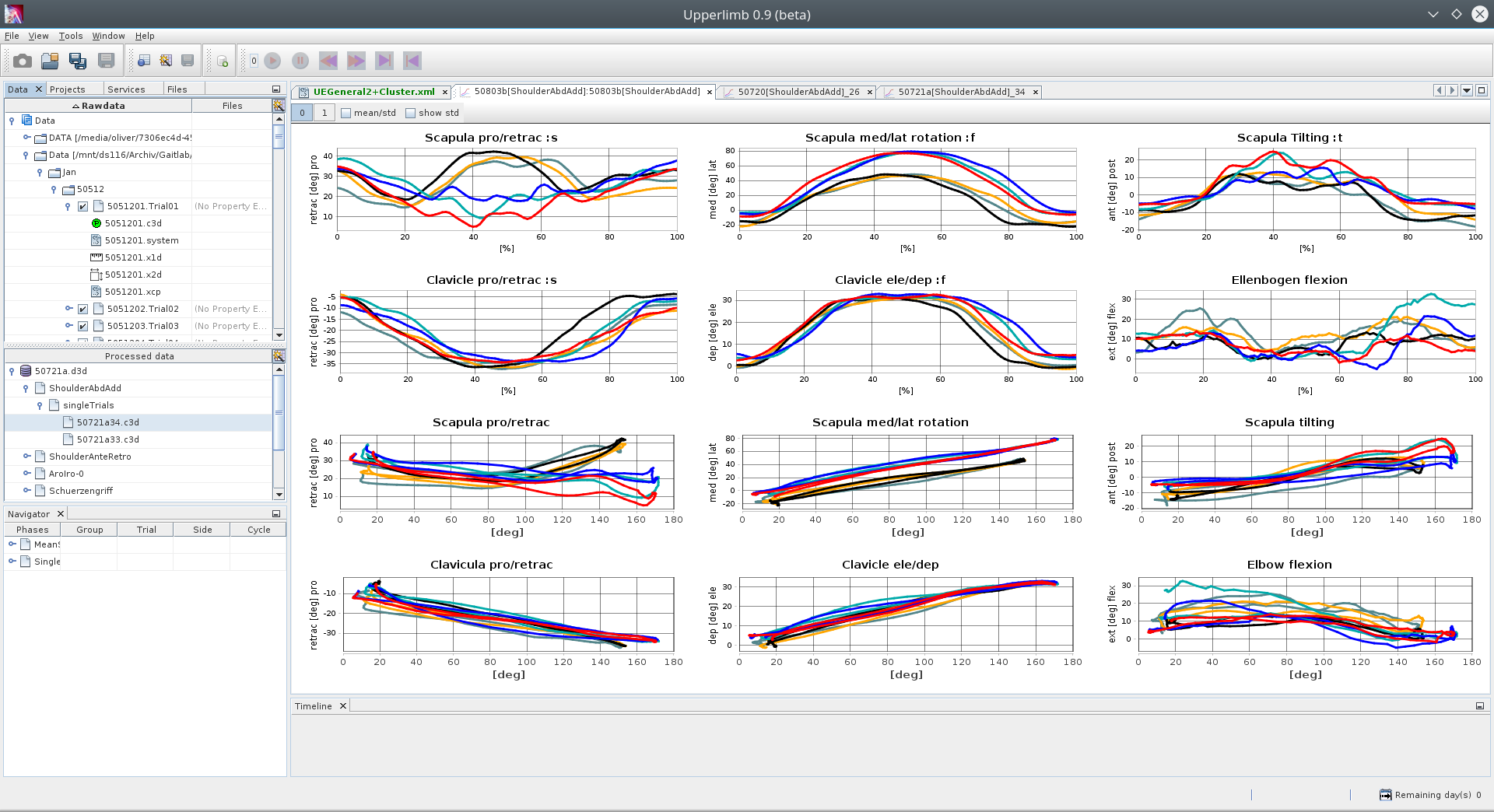Enable the mean/std checkbox

(347, 114)
